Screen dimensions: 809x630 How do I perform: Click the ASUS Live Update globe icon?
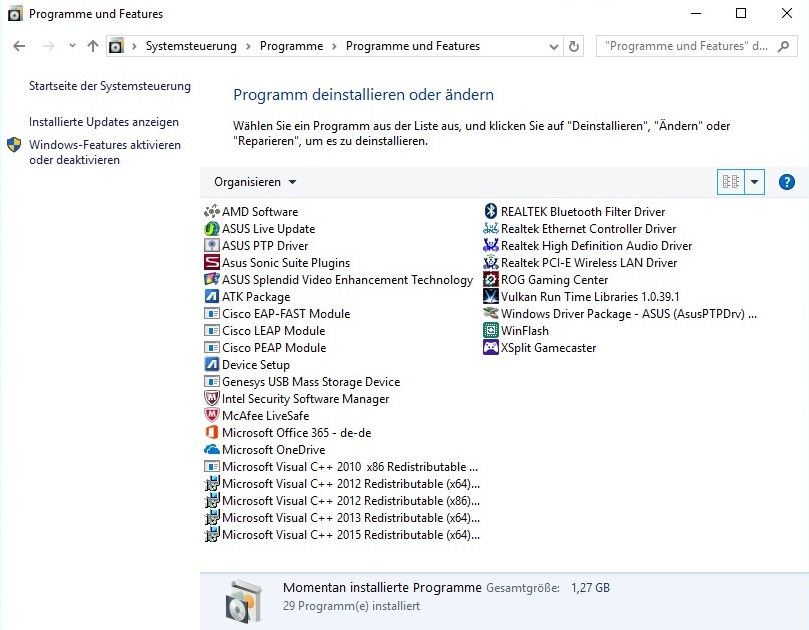tap(212, 229)
